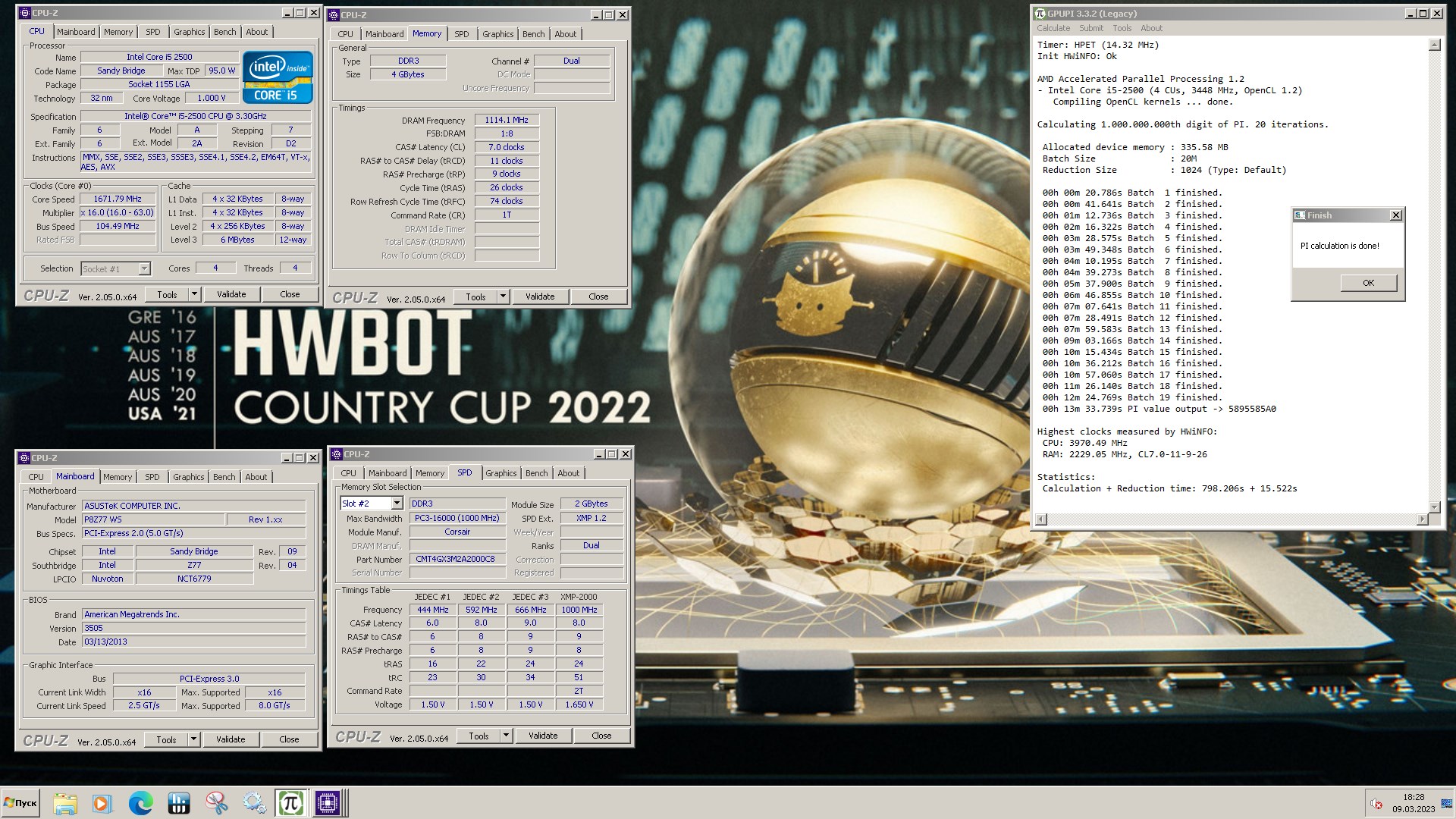Click the GPUPI window title bar icon
The height and width of the screenshot is (819, 1456).
(x=1040, y=14)
